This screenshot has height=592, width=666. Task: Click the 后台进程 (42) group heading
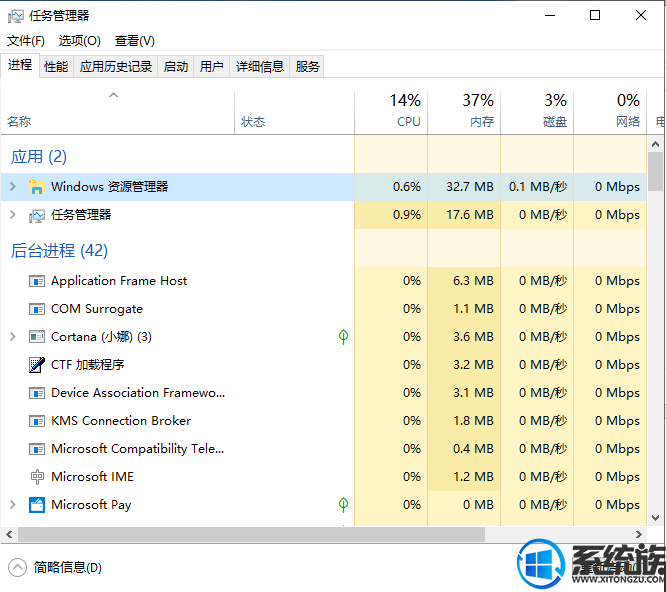coord(59,251)
